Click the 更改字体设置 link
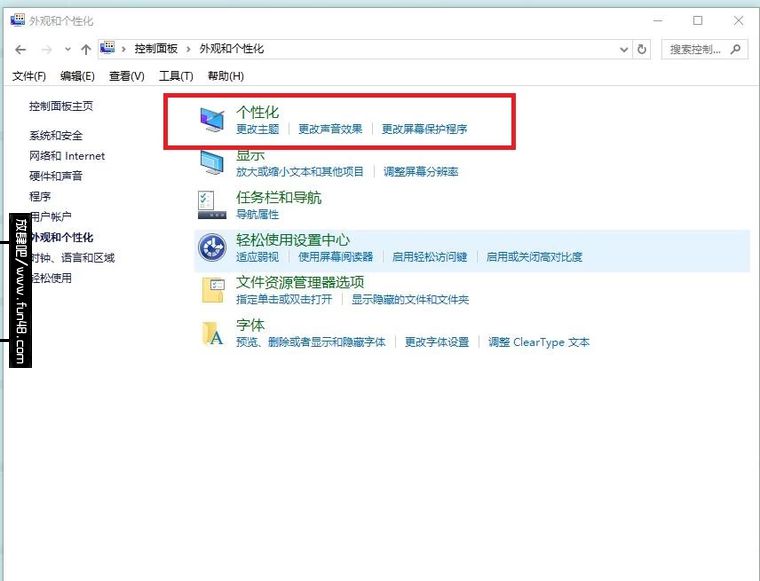Image resolution: width=760 pixels, height=581 pixels. tap(437, 342)
